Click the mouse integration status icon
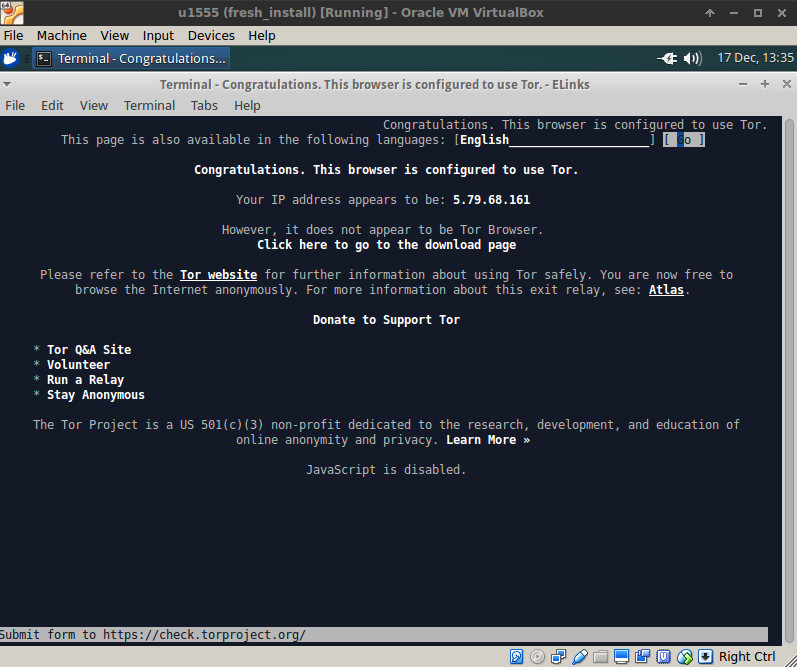Viewport: 797px width, 667px height. [684, 656]
